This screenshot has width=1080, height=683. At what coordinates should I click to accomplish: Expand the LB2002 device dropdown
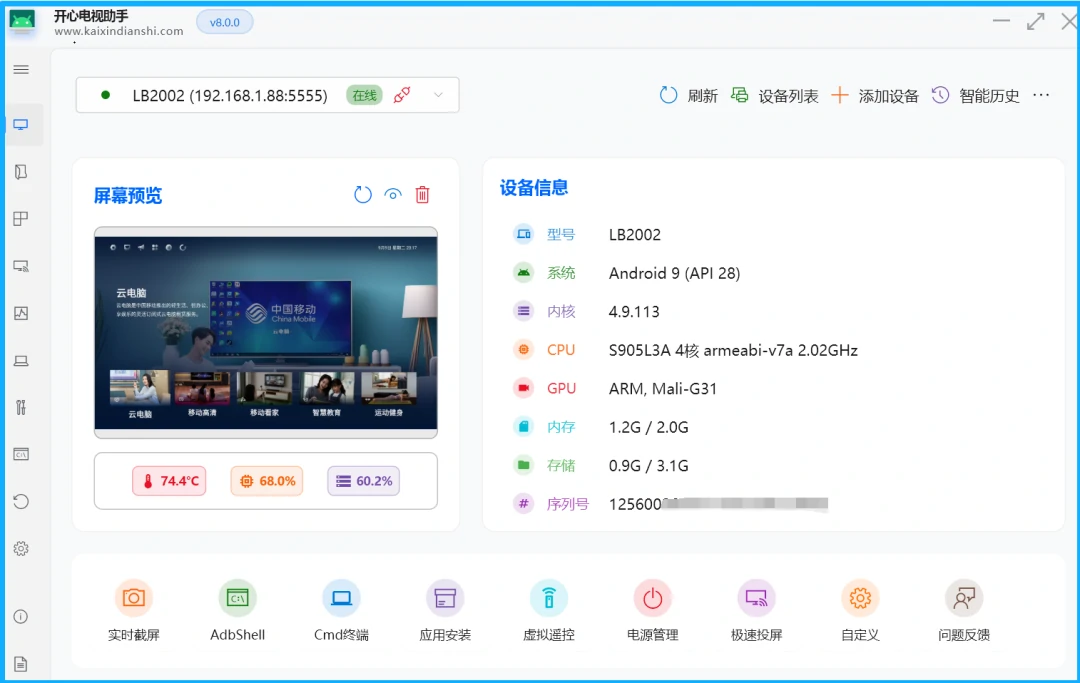pos(438,96)
